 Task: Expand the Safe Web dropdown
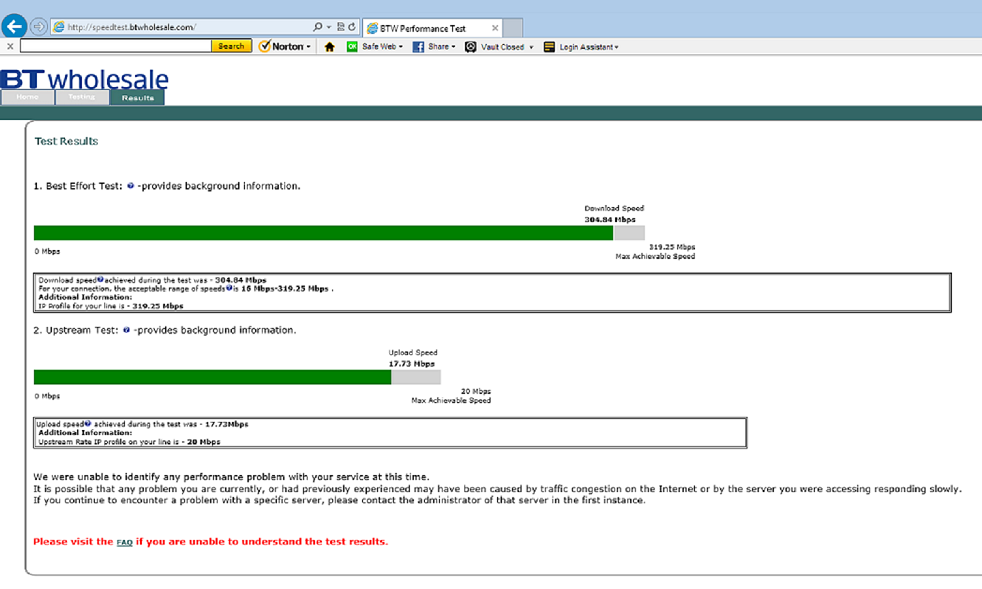[401, 47]
